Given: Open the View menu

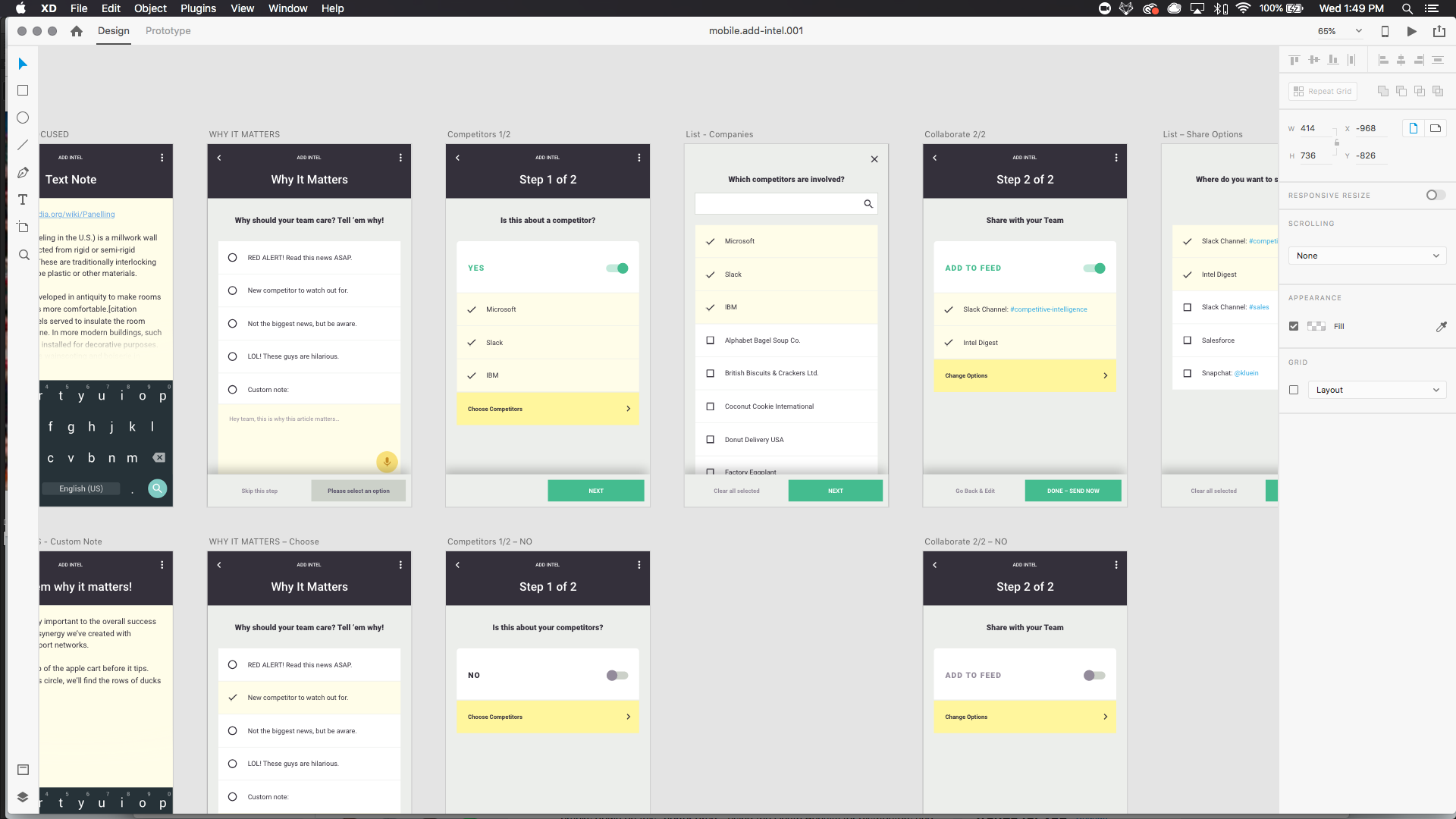Looking at the screenshot, I should coord(242,8).
